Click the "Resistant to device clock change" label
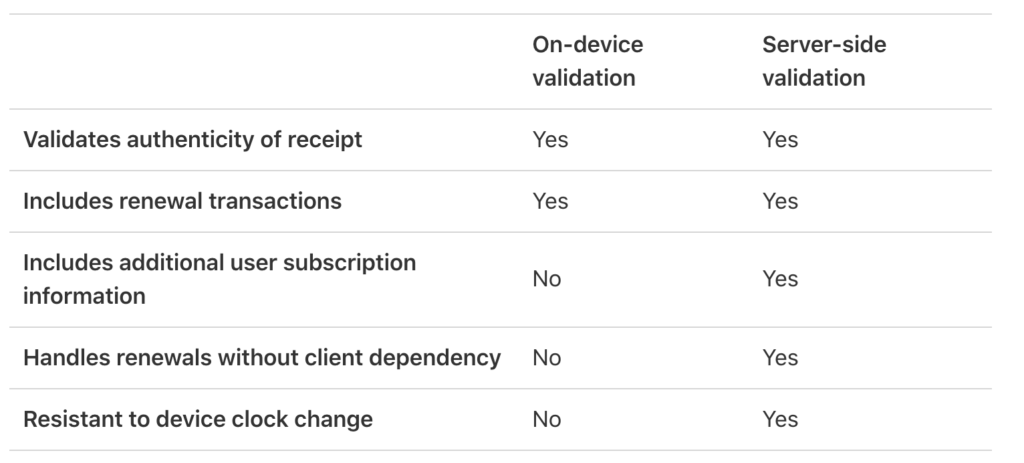1024x463 pixels. [x=198, y=419]
